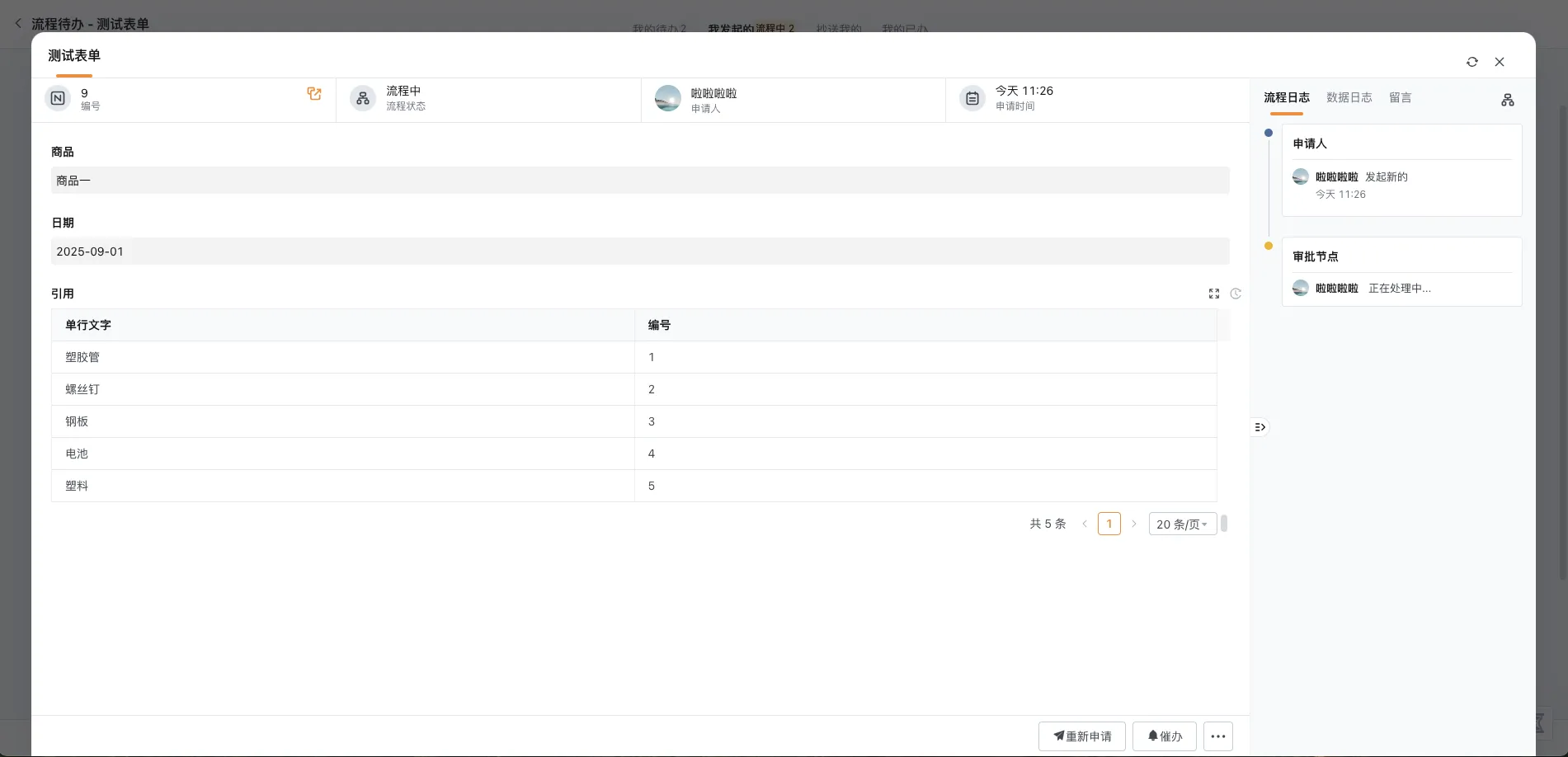Click the 申请人 log card avatar
This screenshot has height=757, width=1568.
(x=1301, y=176)
